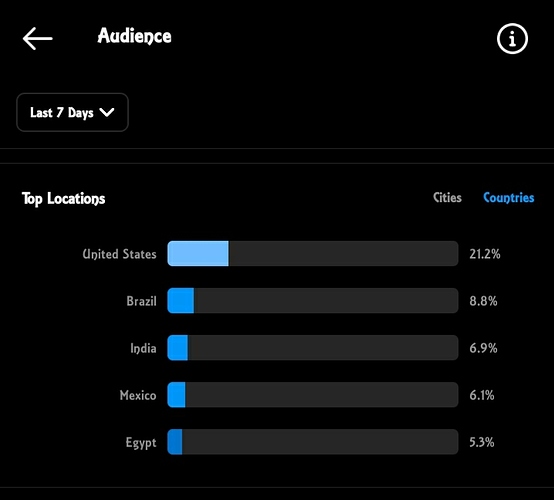Click the Top Locations heading
The height and width of the screenshot is (500, 554).
pos(64,199)
